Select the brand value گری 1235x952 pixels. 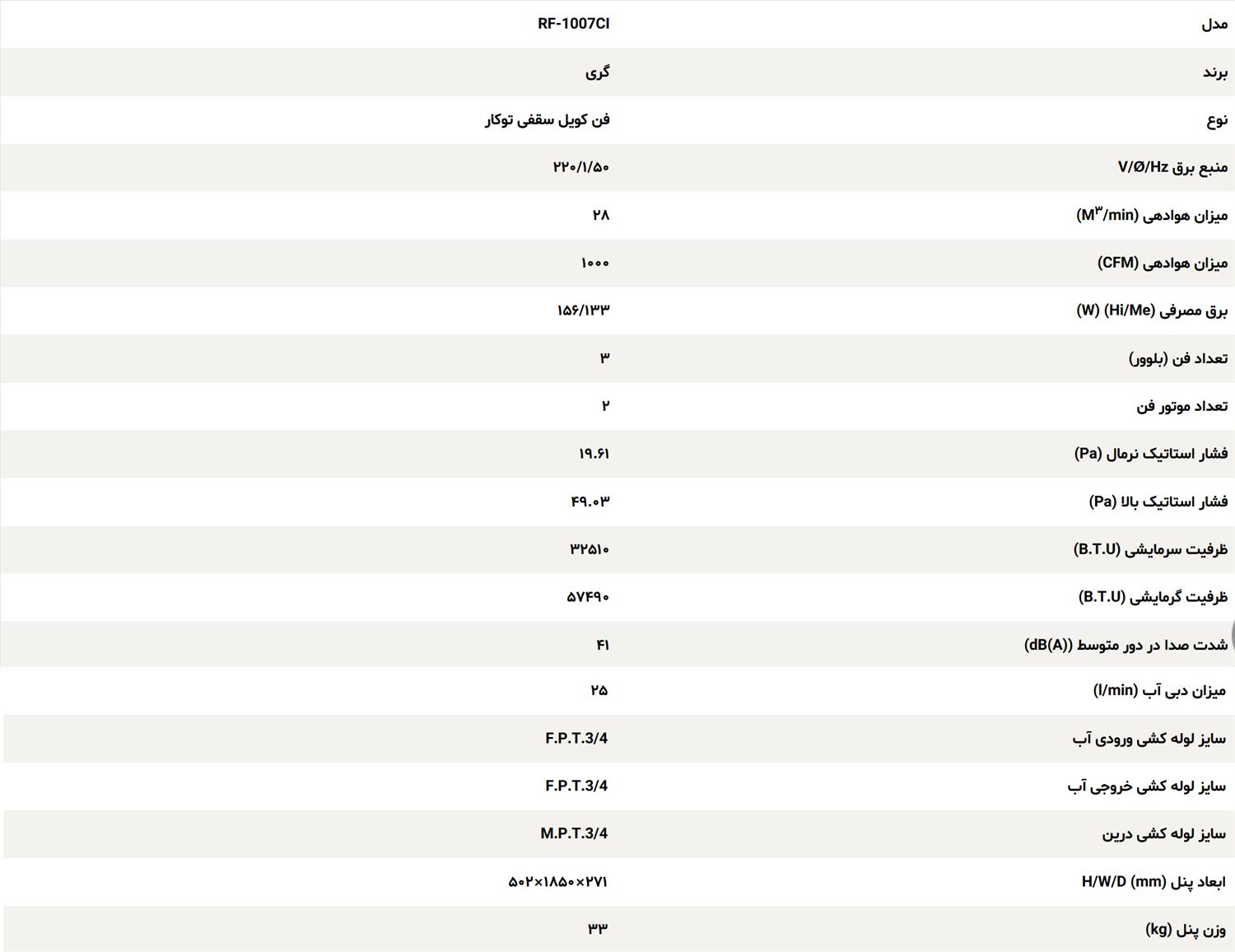[597, 72]
